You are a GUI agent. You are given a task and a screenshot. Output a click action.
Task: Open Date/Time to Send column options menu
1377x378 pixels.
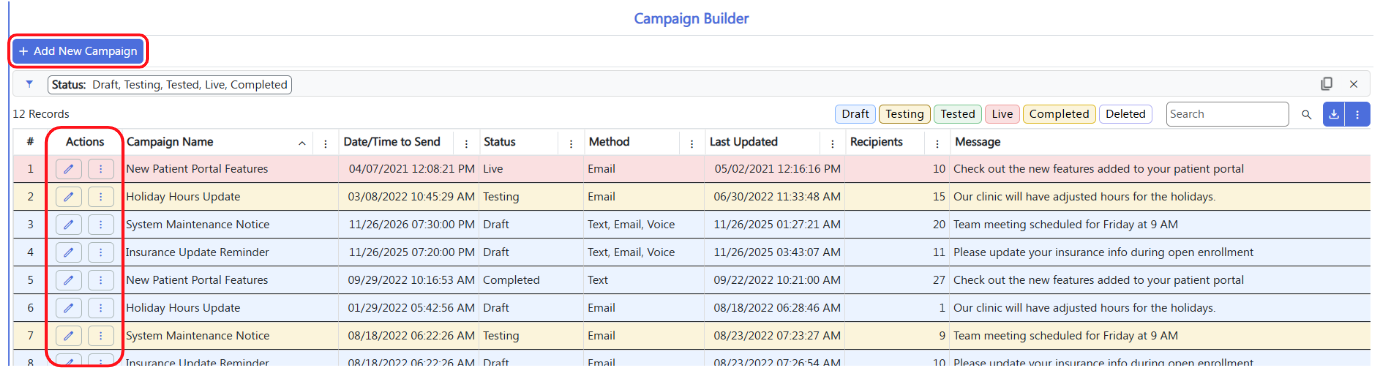point(466,143)
